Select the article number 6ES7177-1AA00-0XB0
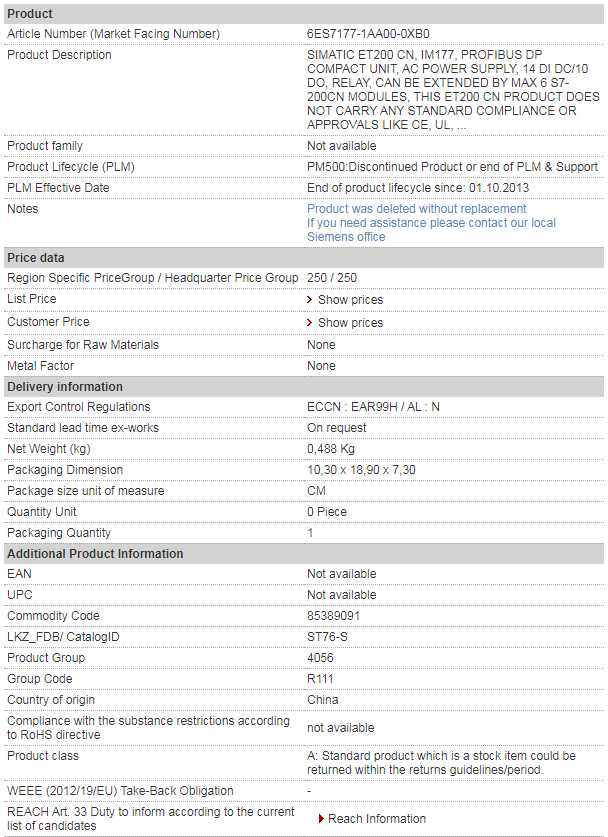The image size is (608, 837). click(368, 34)
